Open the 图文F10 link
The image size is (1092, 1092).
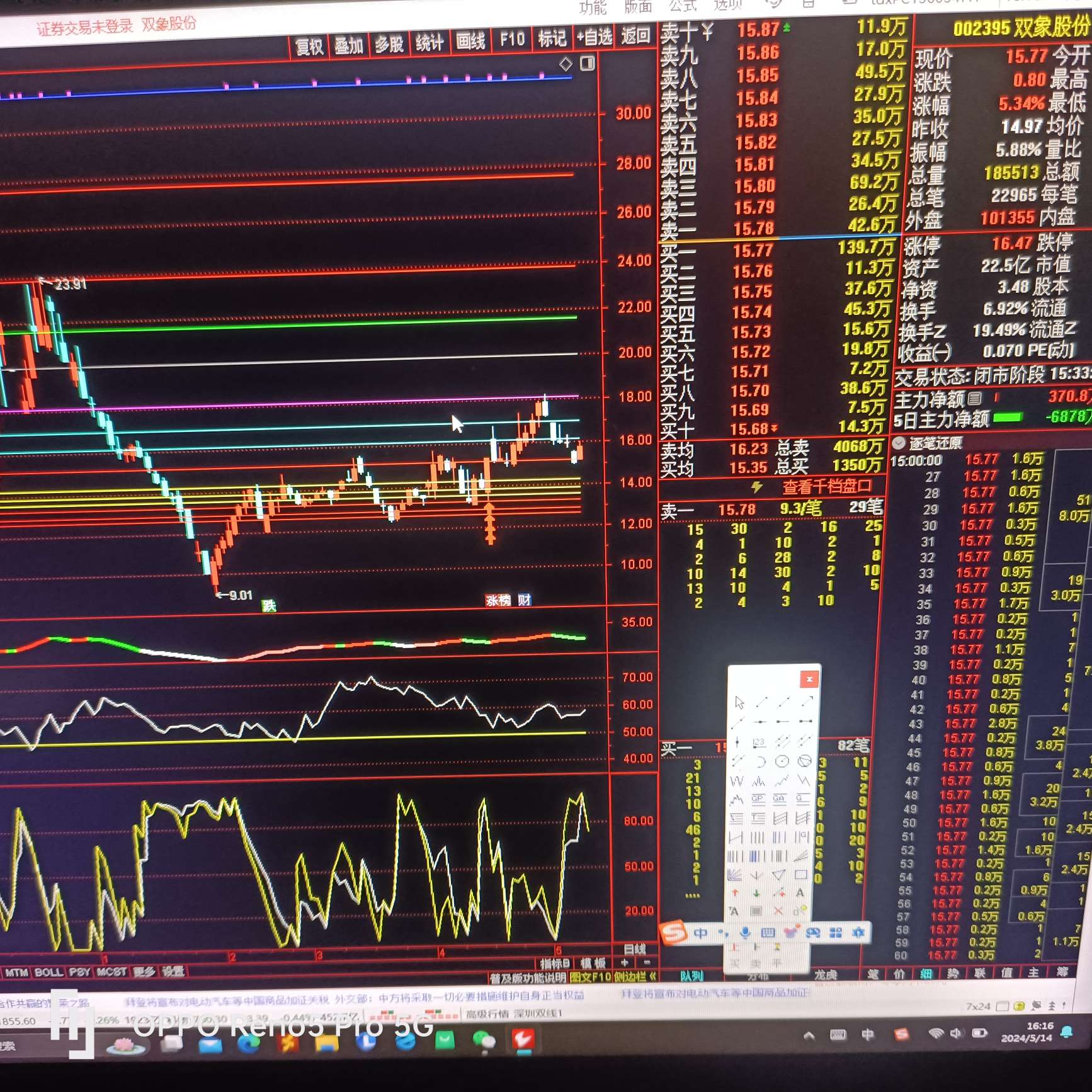590,977
